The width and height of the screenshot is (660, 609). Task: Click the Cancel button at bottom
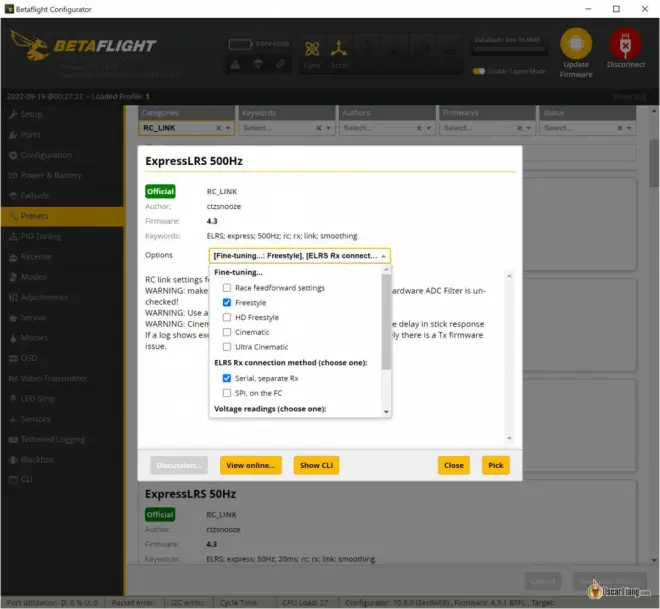[x=543, y=582]
